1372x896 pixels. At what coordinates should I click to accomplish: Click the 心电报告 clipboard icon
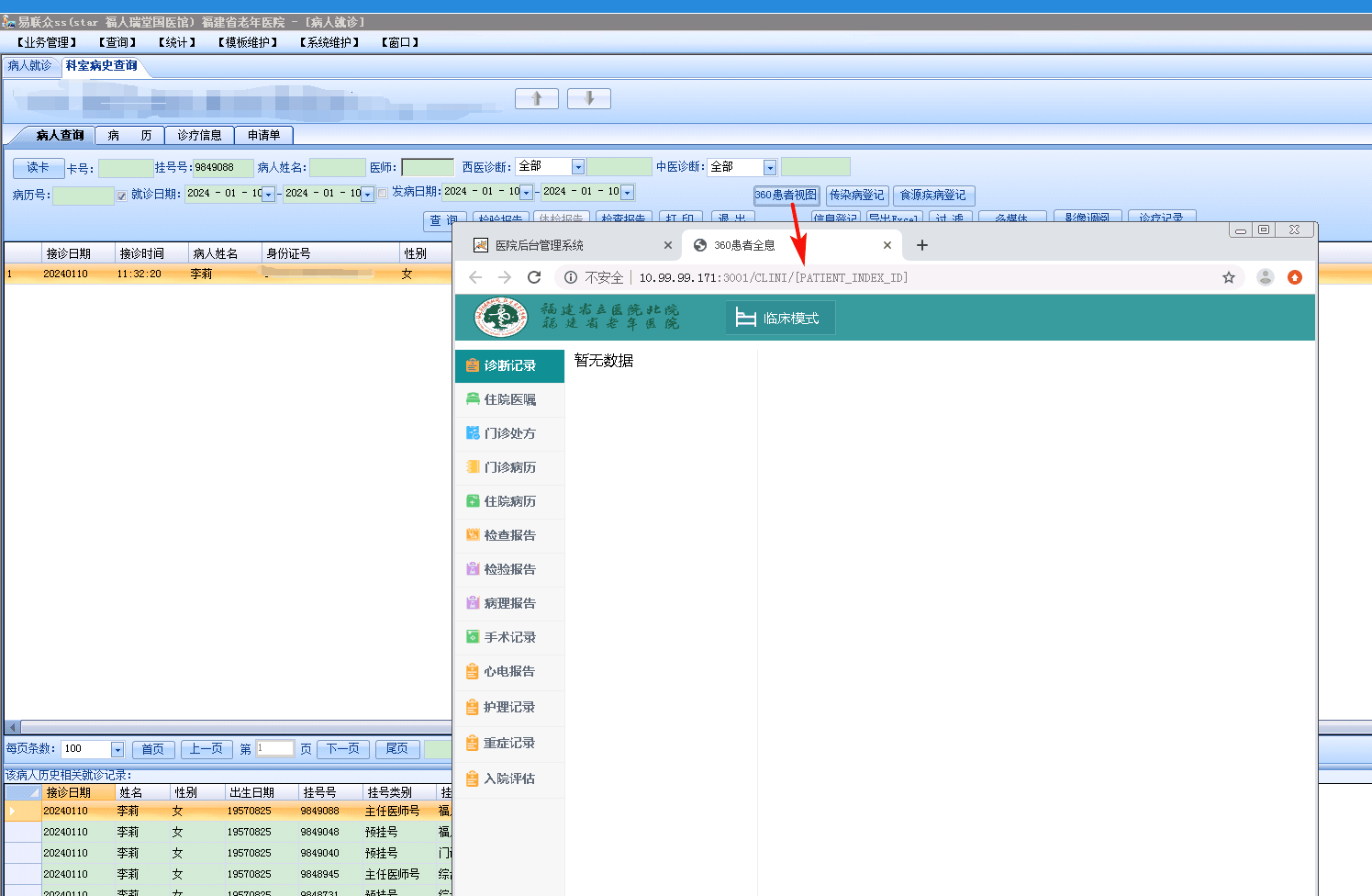coord(473,671)
